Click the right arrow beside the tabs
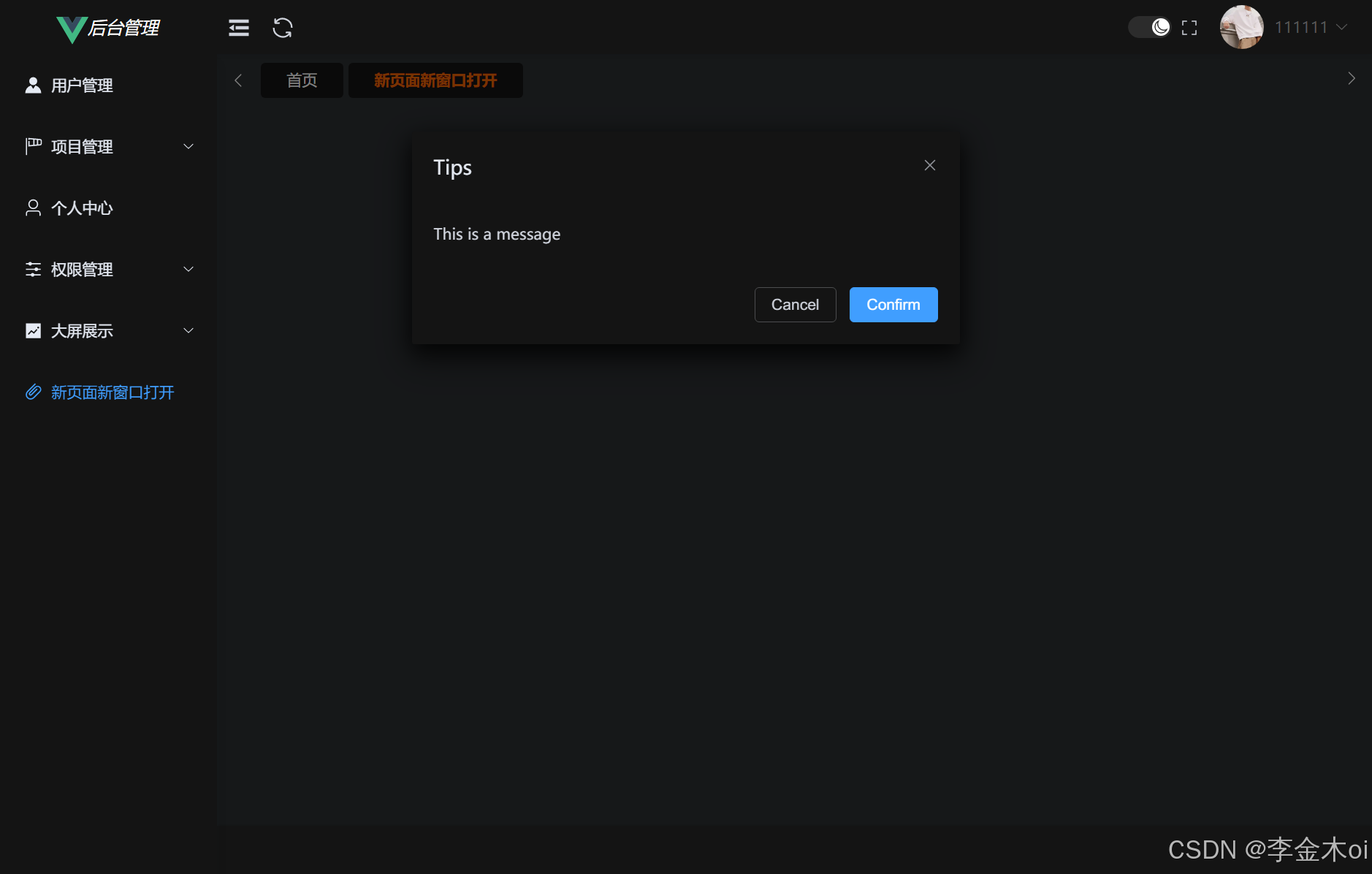Image resolution: width=1372 pixels, height=874 pixels. click(x=1352, y=79)
